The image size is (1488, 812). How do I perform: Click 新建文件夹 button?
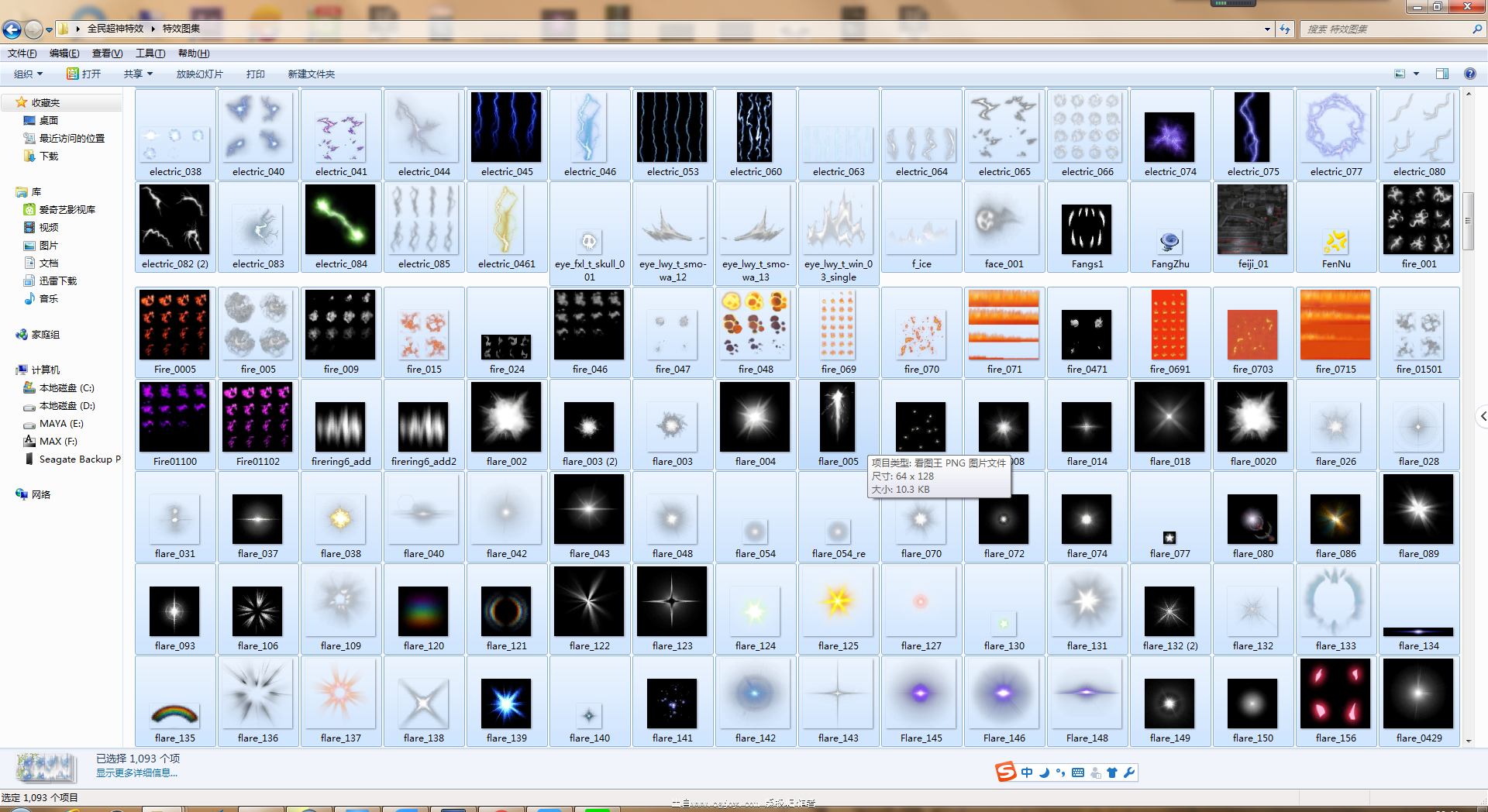(312, 74)
